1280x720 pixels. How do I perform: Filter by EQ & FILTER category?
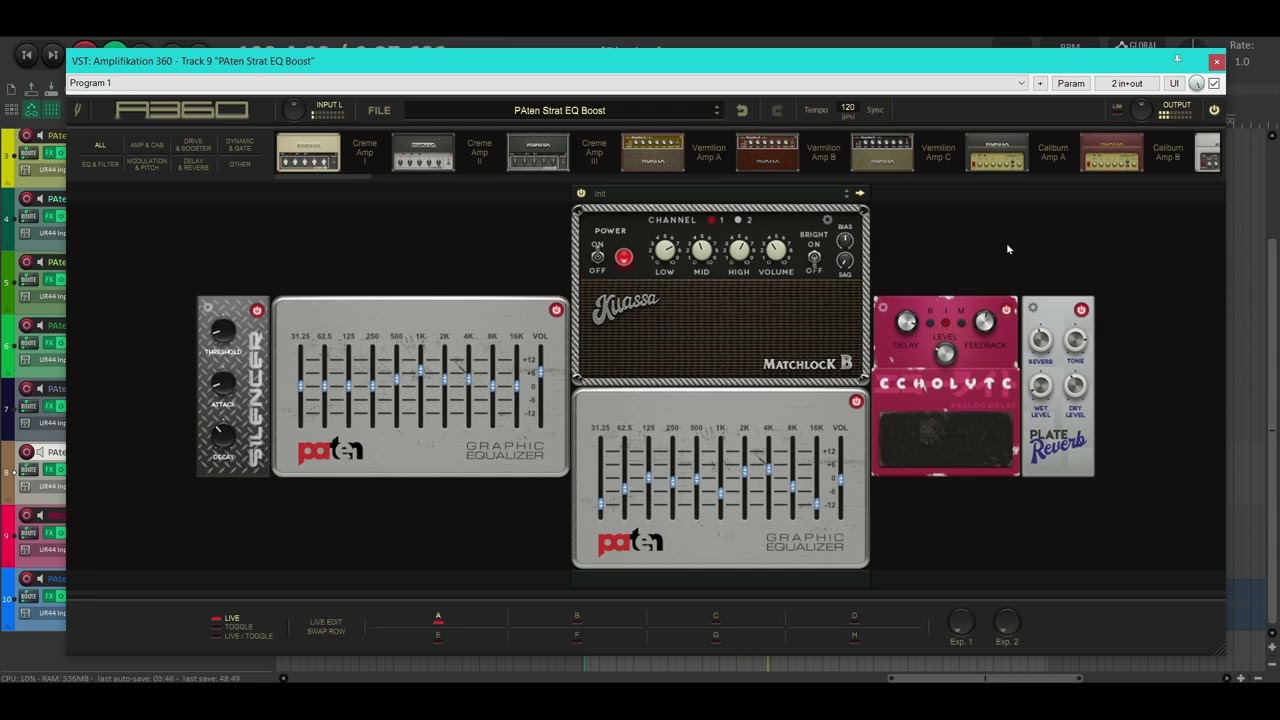tap(100, 164)
